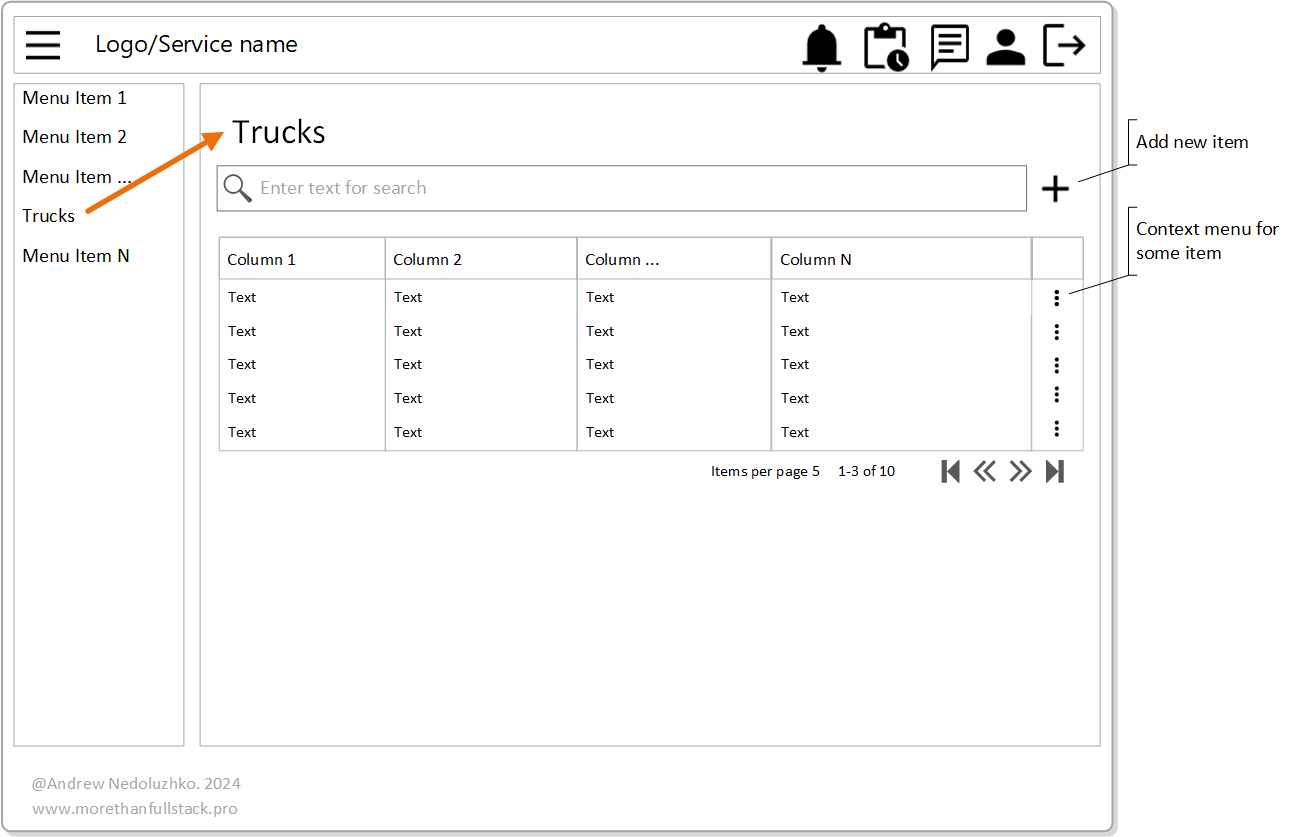Open context menu for first table row
1295x837 pixels.
(x=1056, y=298)
